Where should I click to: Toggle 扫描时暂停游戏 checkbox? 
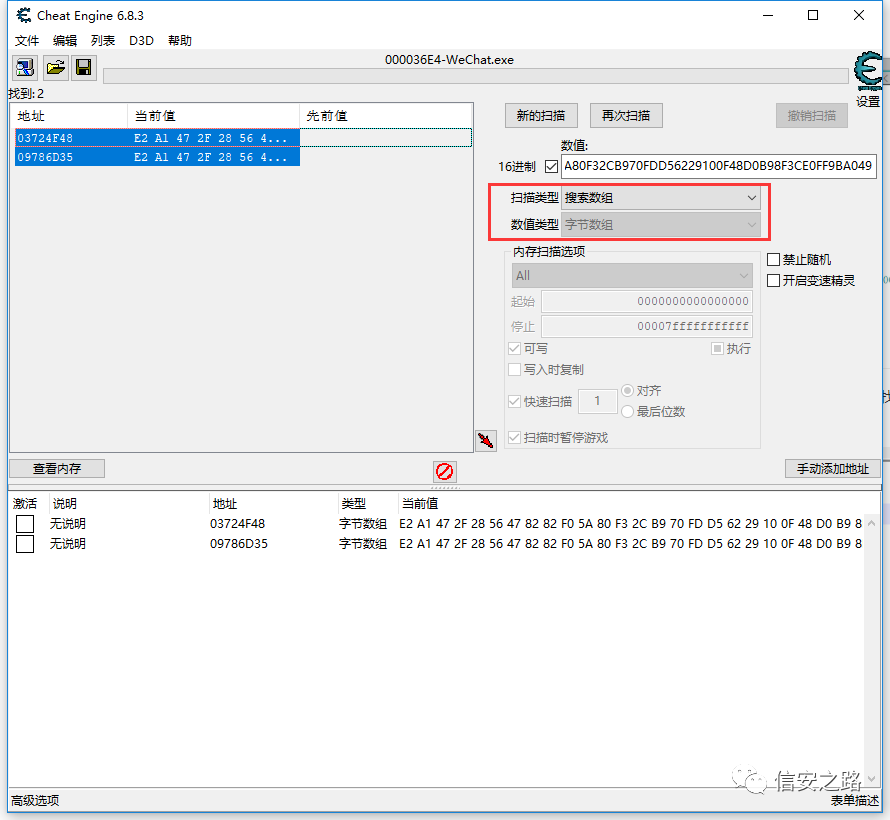pyautogui.click(x=514, y=438)
